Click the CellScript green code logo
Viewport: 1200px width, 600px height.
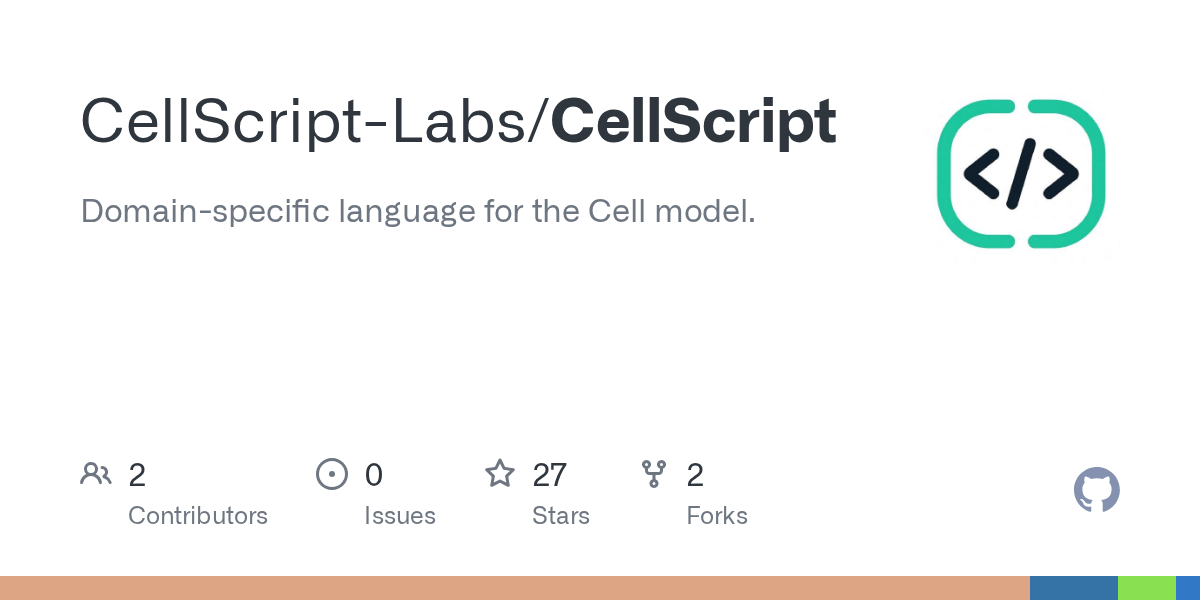coord(1021,174)
